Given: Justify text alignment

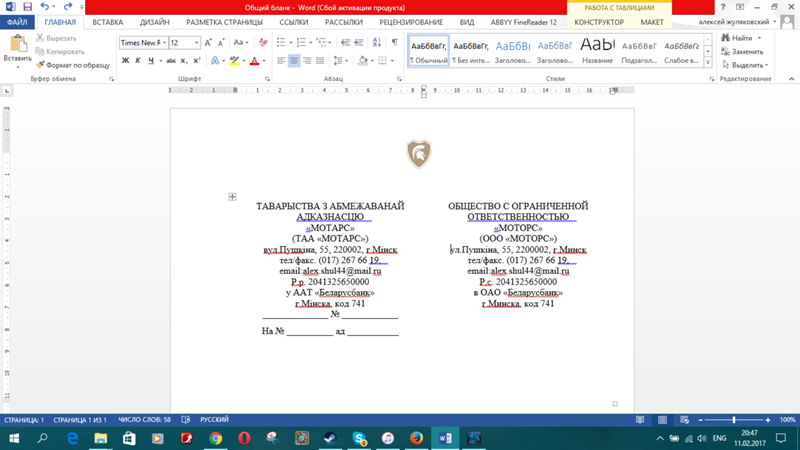Looking at the screenshot, I should [320, 61].
